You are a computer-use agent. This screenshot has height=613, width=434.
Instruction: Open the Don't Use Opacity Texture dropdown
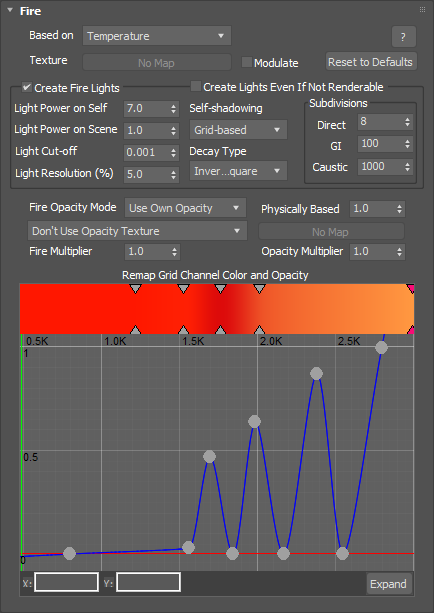[x=137, y=231]
